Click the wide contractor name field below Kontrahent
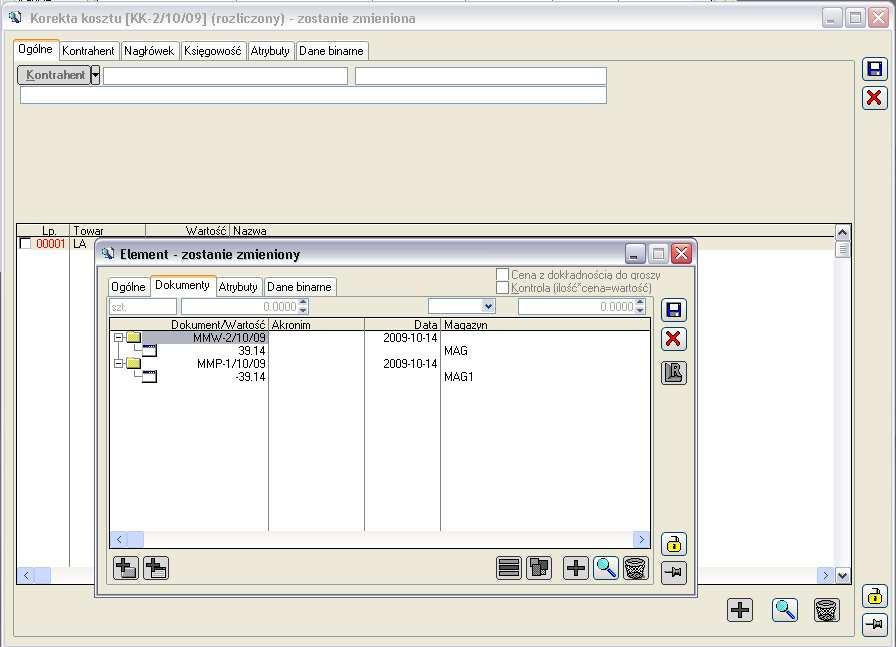 (313, 95)
